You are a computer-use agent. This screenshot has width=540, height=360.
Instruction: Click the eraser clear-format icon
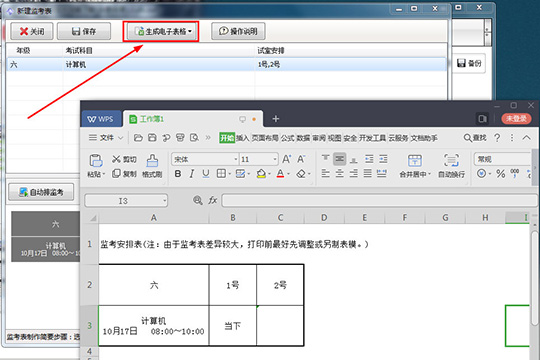[301, 174]
